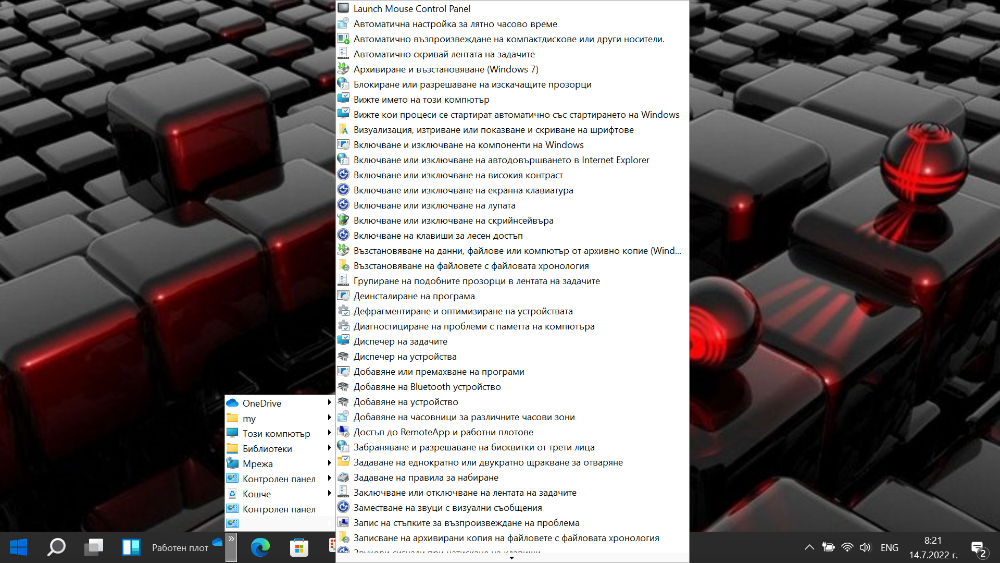
Task: Open Записване на архивирани копия на файловете
Action: pos(513,538)
